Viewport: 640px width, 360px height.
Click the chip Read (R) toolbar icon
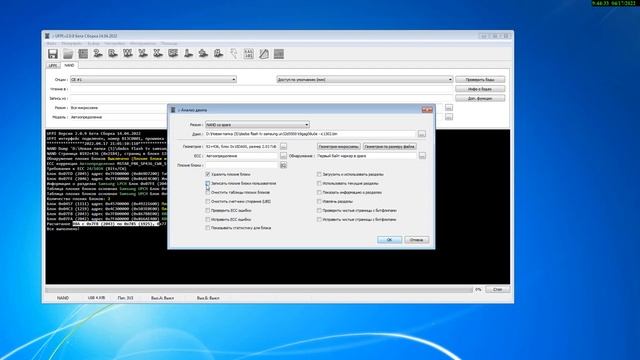click(113, 53)
